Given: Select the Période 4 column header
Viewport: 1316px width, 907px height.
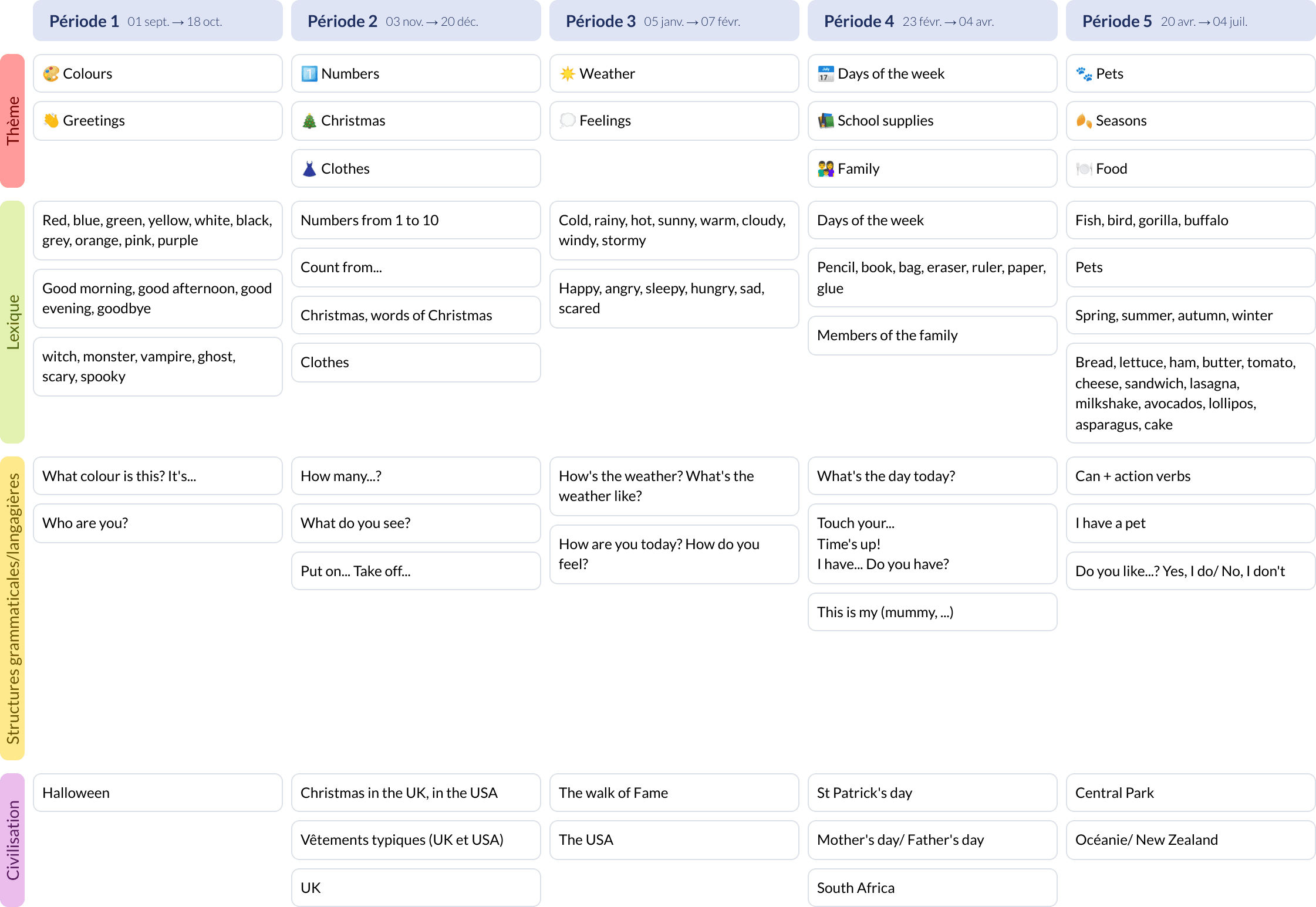Looking at the screenshot, I should [x=932, y=22].
